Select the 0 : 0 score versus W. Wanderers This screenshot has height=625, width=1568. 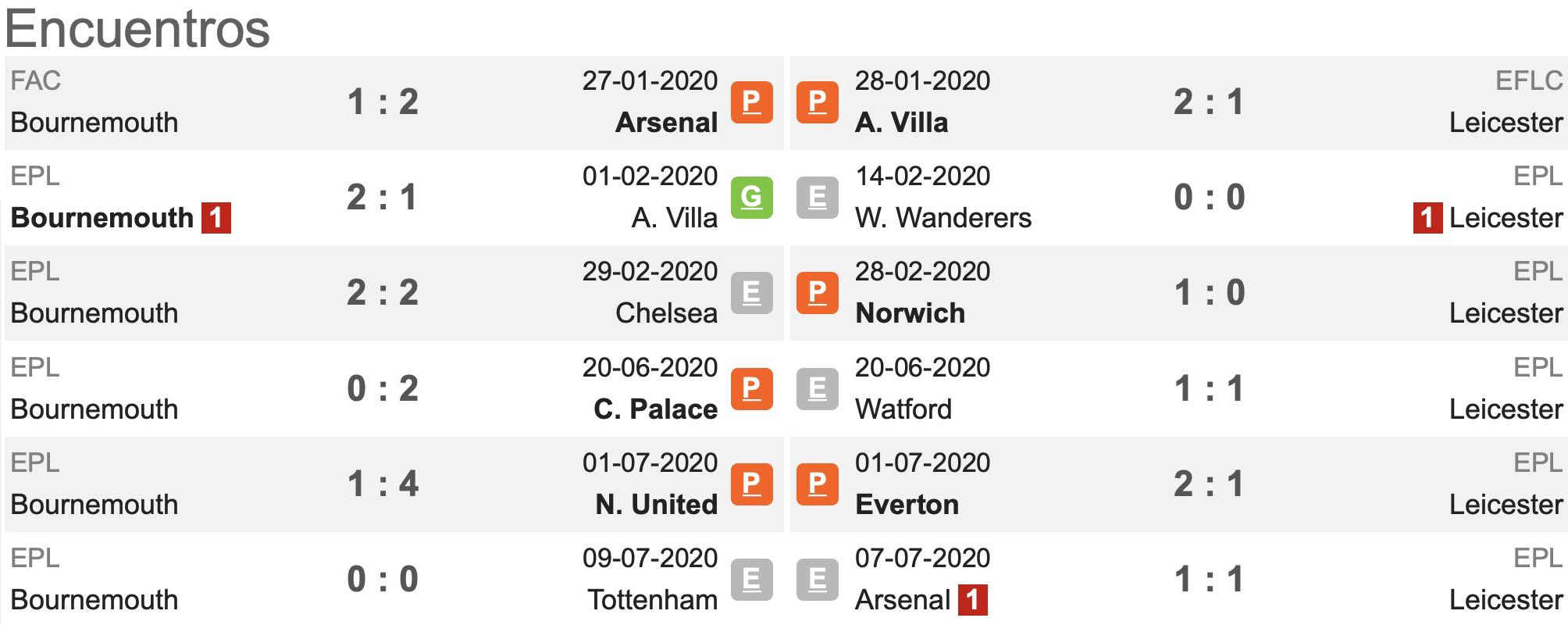1210,198
